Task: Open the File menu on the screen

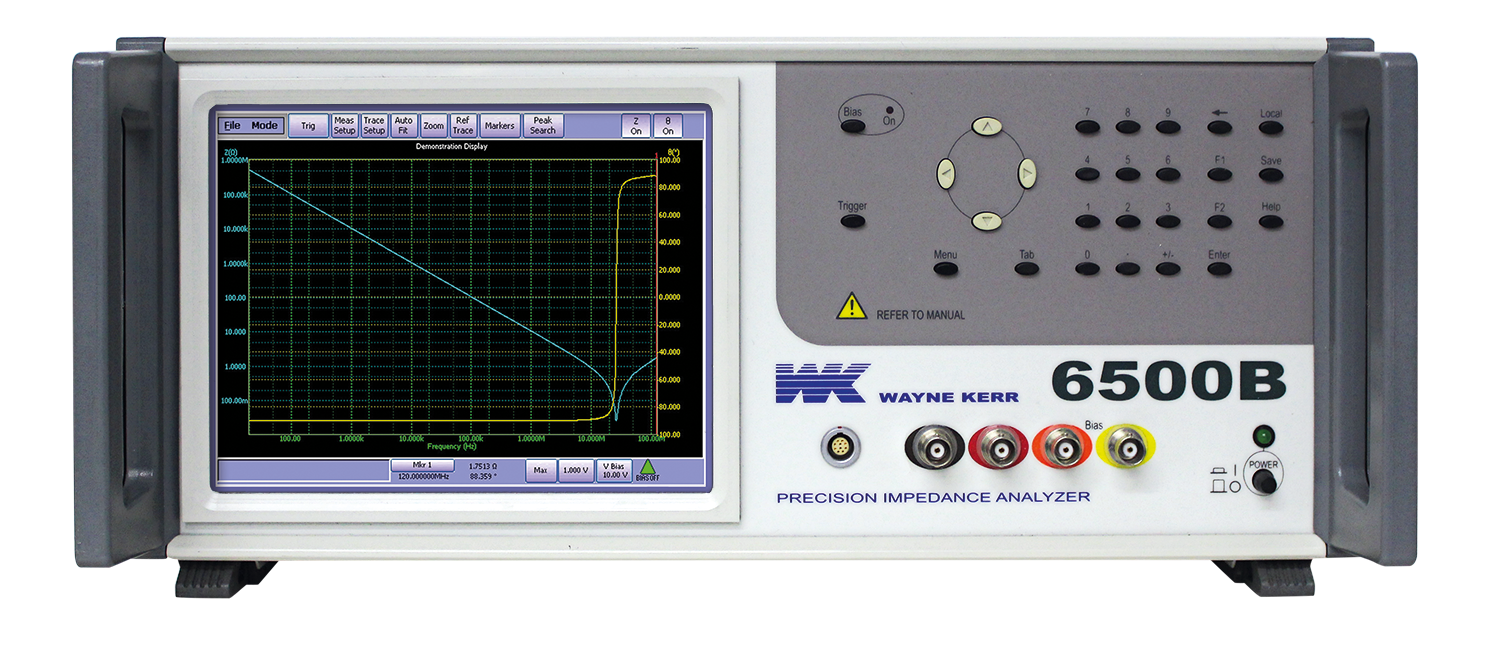Action: coord(232,126)
